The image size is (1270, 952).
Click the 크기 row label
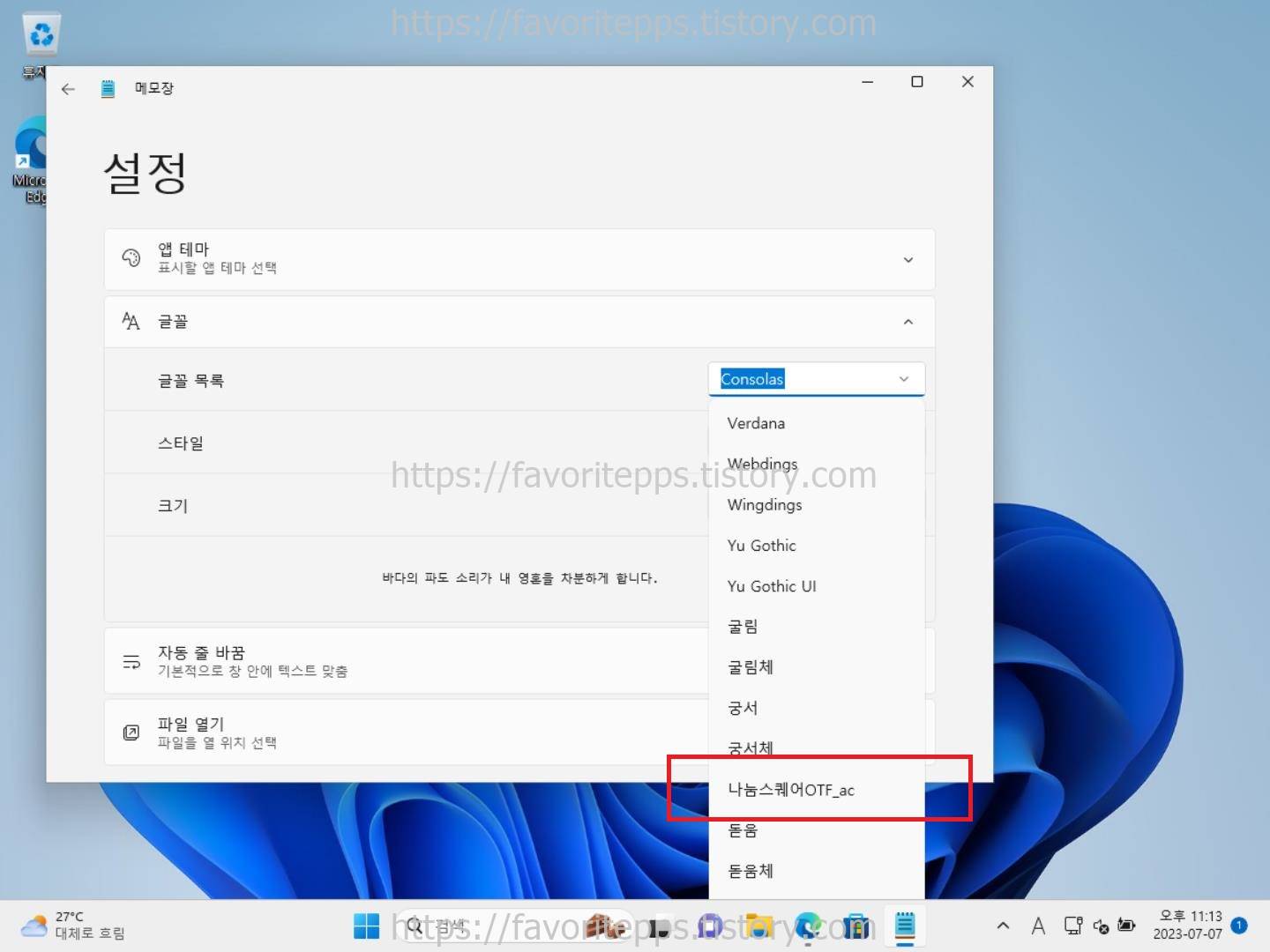173,506
